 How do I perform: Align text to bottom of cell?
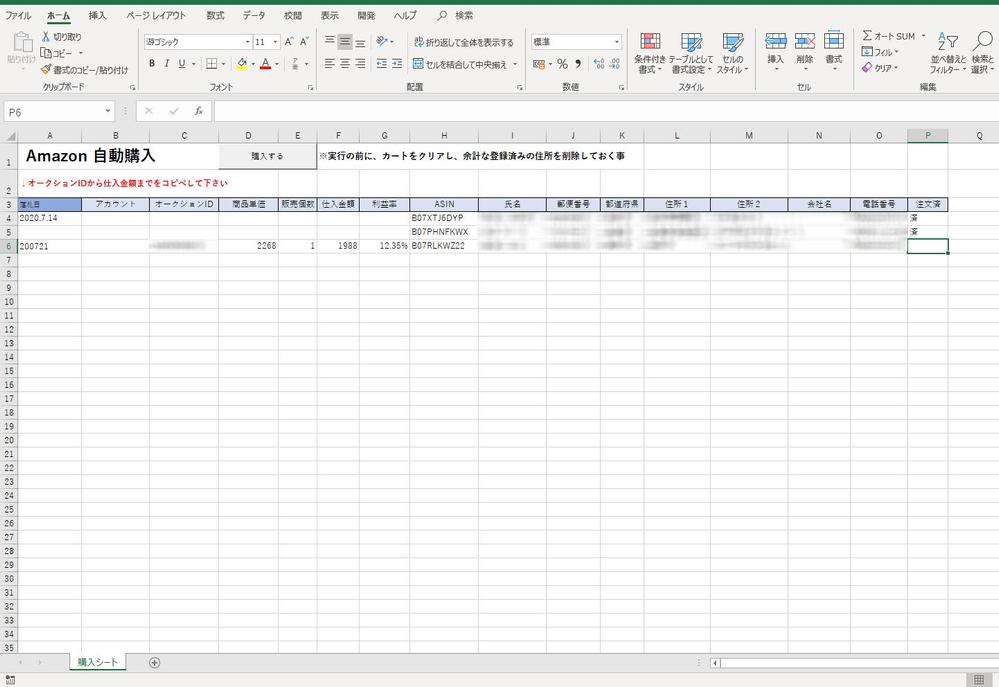tap(360, 42)
